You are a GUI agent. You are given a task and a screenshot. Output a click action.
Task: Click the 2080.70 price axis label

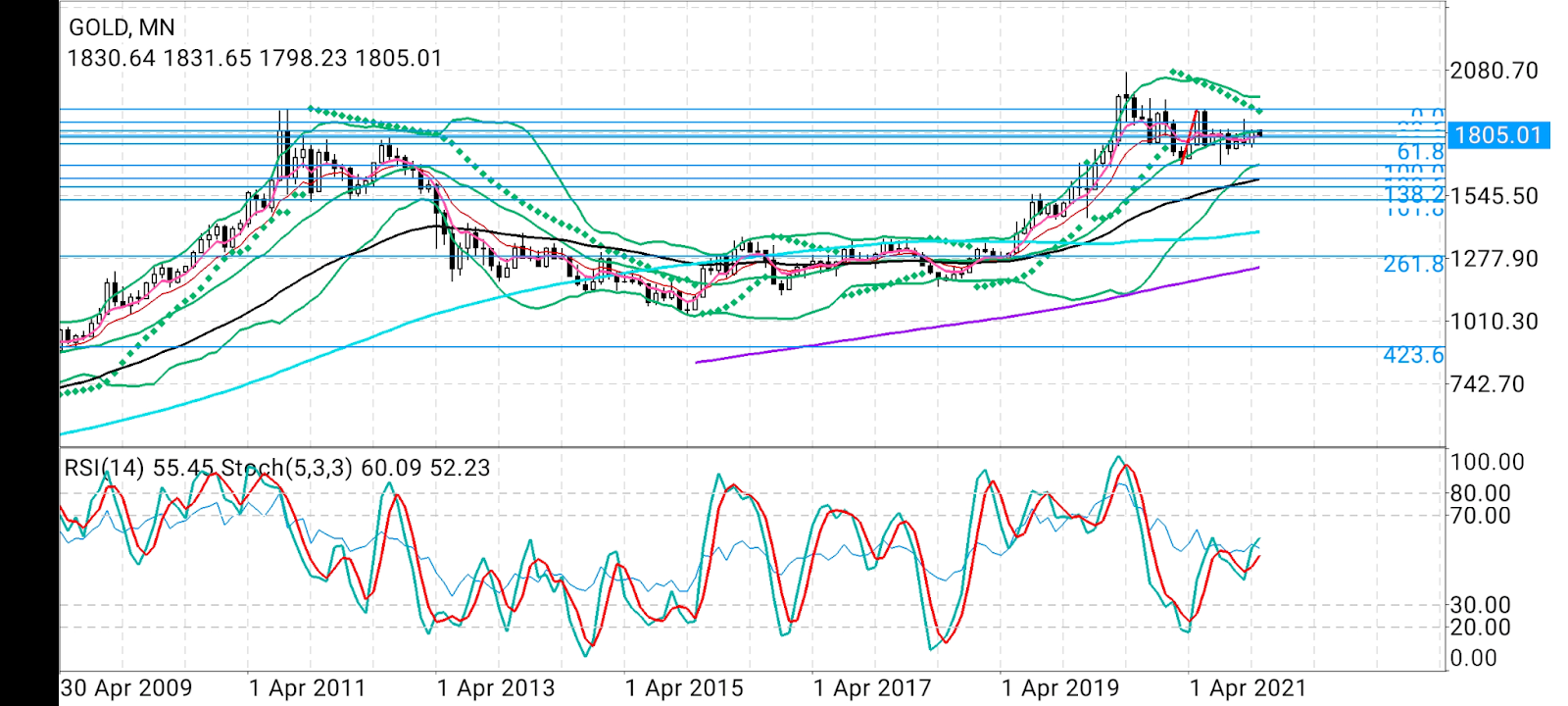point(1494,71)
